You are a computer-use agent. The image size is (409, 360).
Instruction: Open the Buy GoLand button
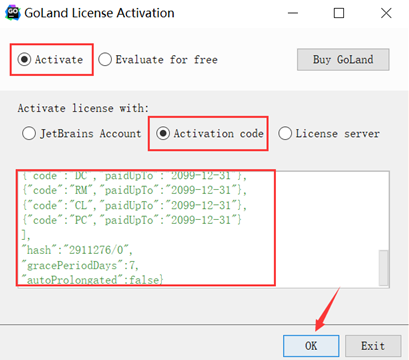point(343,60)
